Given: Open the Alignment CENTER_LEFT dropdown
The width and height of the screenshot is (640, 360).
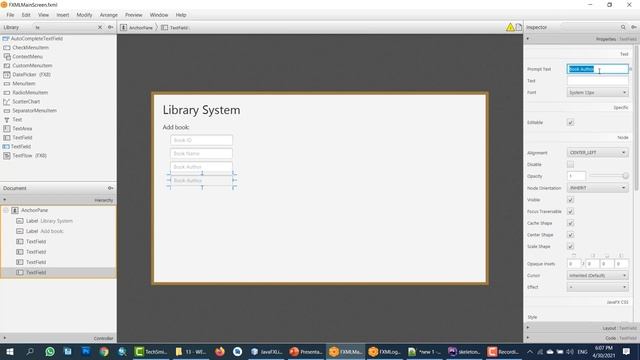Looking at the screenshot, I should click(598, 153).
